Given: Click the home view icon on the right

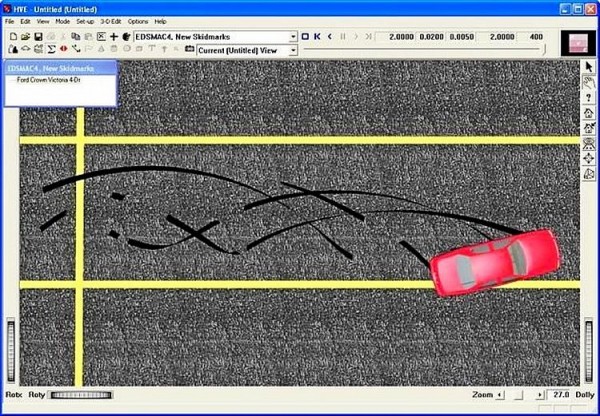Looking at the screenshot, I should (589, 113).
